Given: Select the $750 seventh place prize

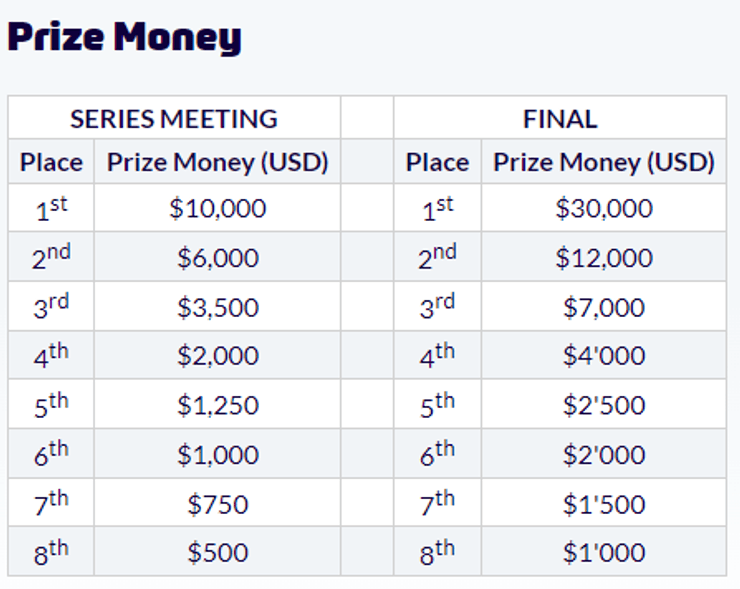Looking at the screenshot, I should click(x=218, y=503).
